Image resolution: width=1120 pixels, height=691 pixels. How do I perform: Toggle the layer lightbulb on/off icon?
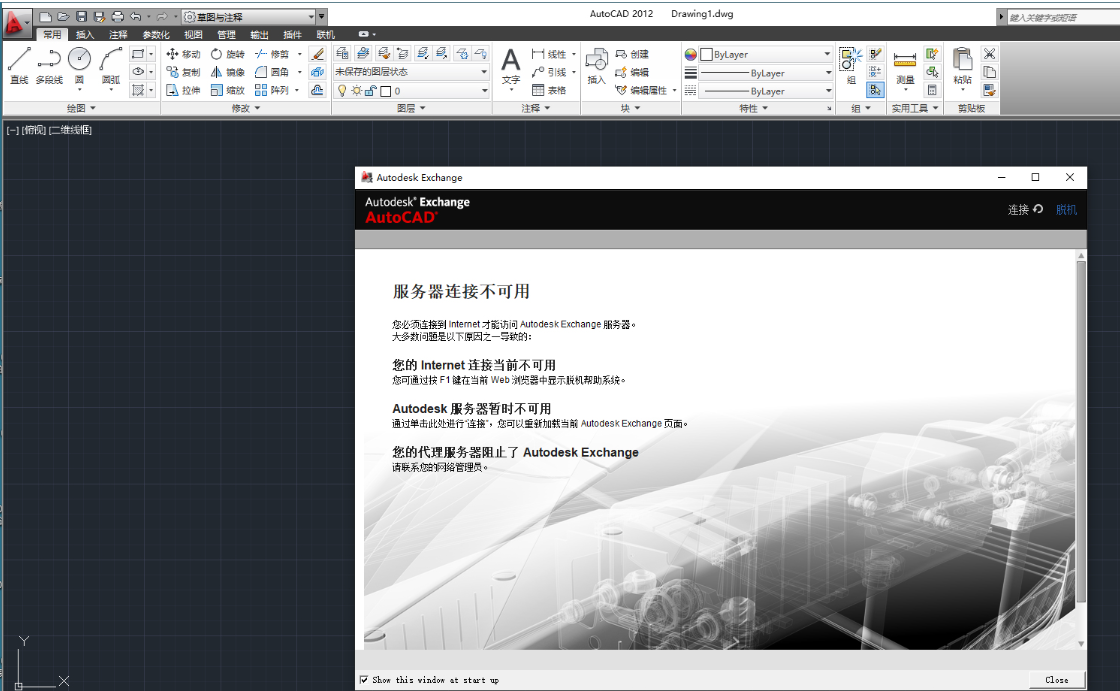point(342,91)
